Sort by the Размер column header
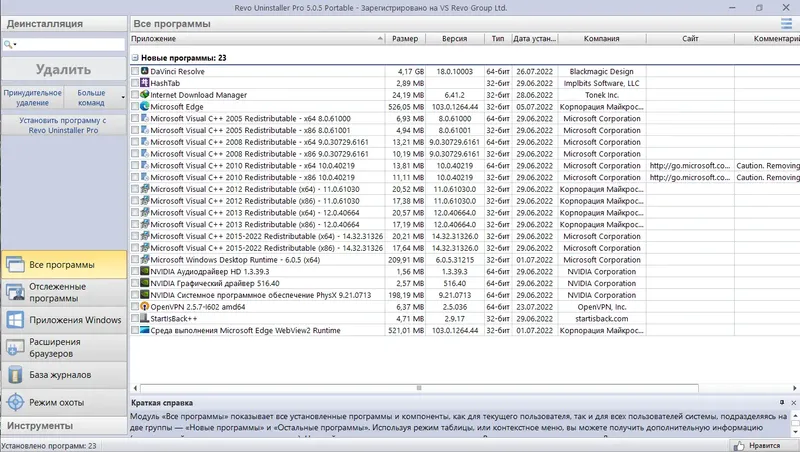The height and width of the screenshot is (452, 800). point(405,39)
